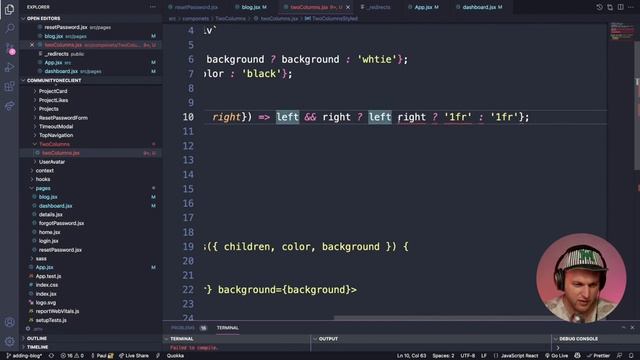Click the synchronize changes status icon
The image size is (640, 360).
pos(51,356)
